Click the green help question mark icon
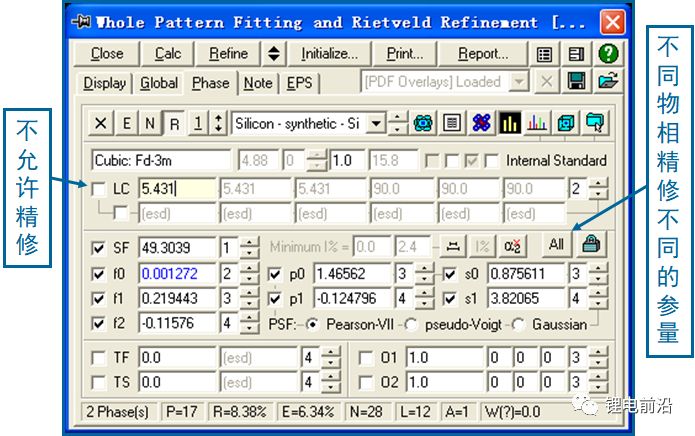Viewport: 695px width, 436px height. (x=608, y=54)
